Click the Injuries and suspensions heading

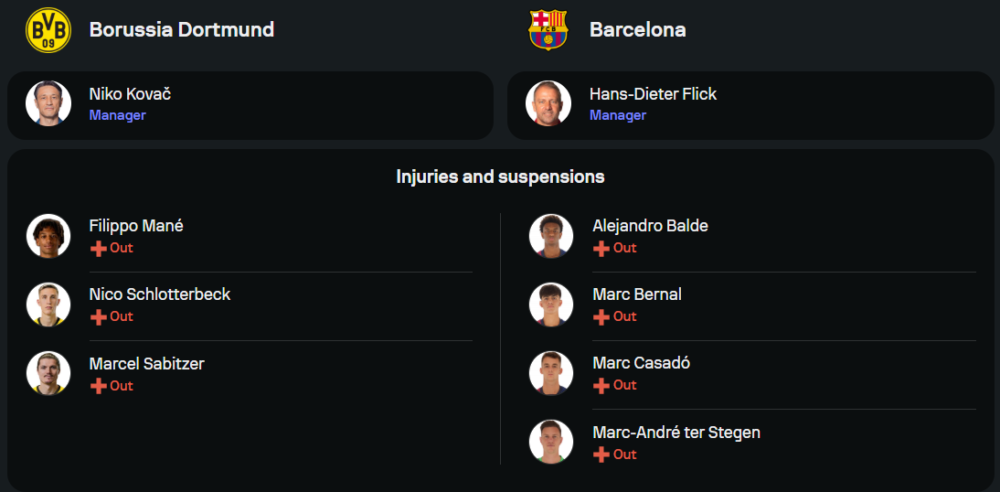coord(500,177)
